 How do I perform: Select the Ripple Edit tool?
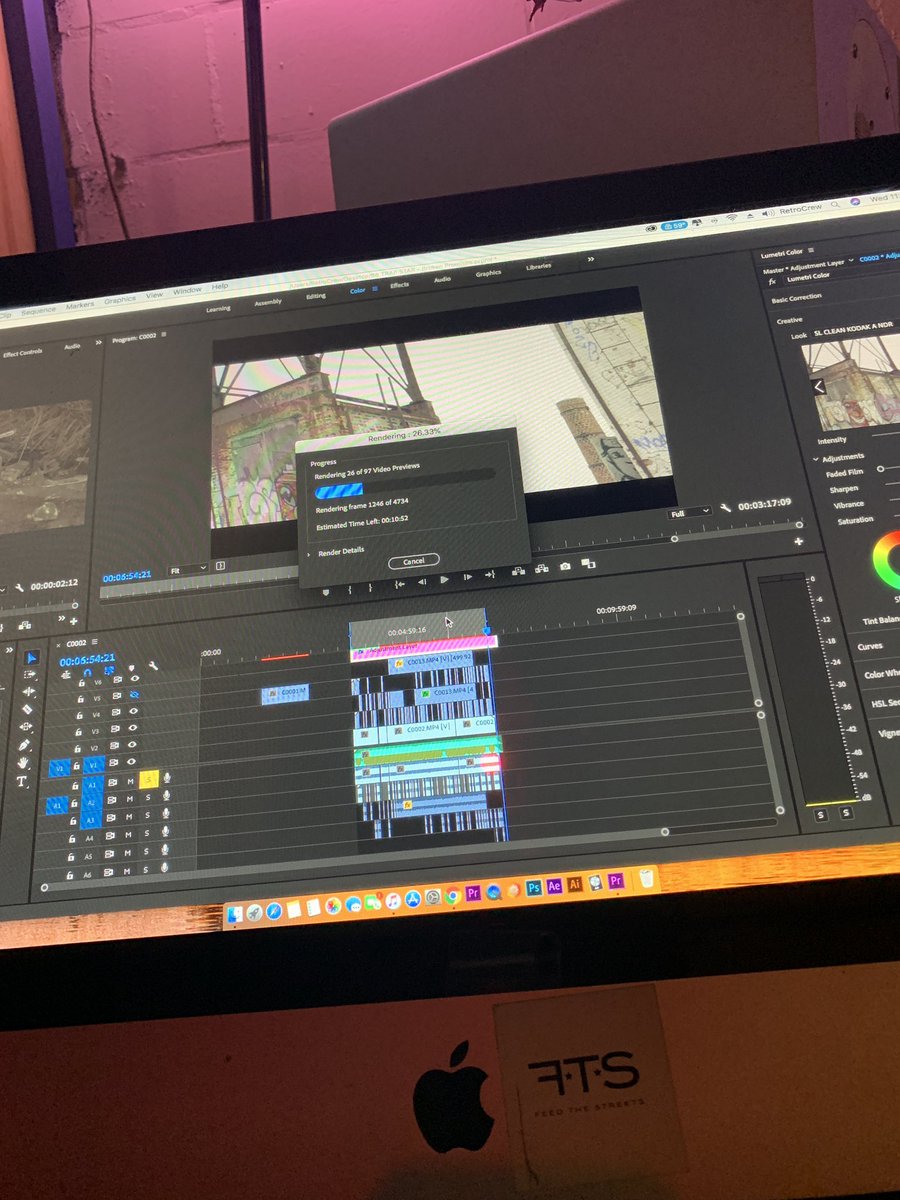[29, 691]
